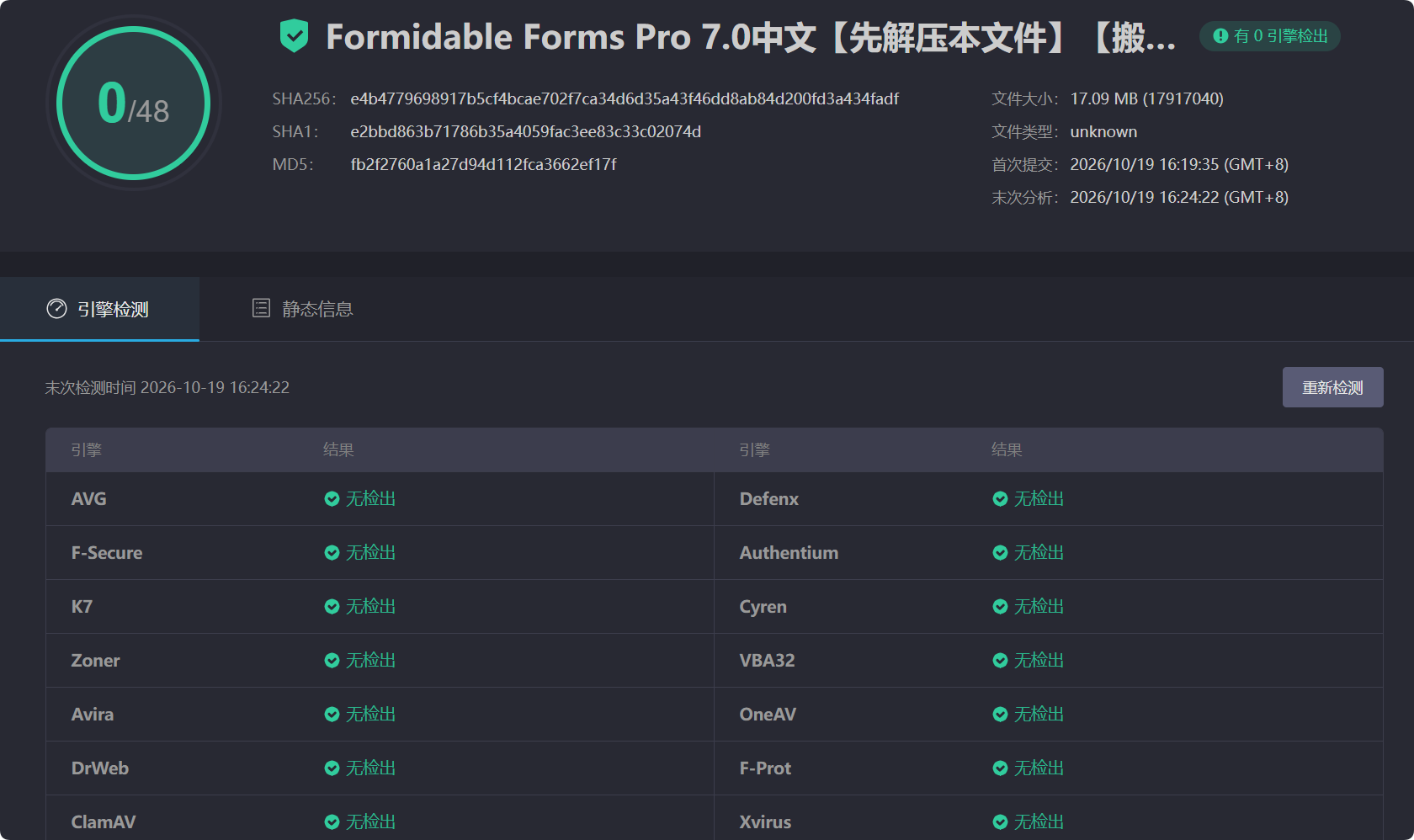Click the document icon on the 静态信息 tab
The width and height of the screenshot is (1414, 840).
261,308
